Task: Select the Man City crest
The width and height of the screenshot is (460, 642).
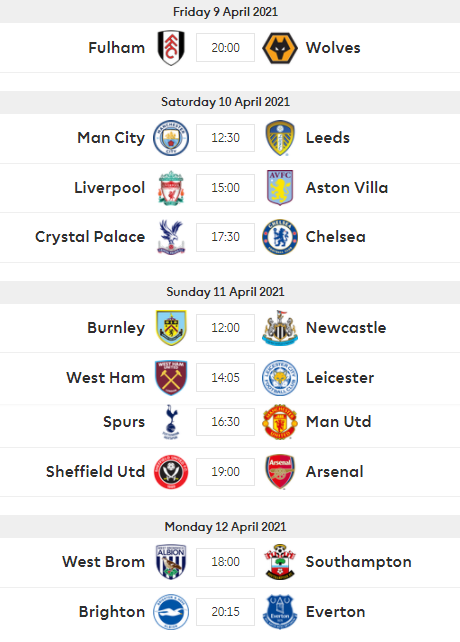Action: point(171,138)
